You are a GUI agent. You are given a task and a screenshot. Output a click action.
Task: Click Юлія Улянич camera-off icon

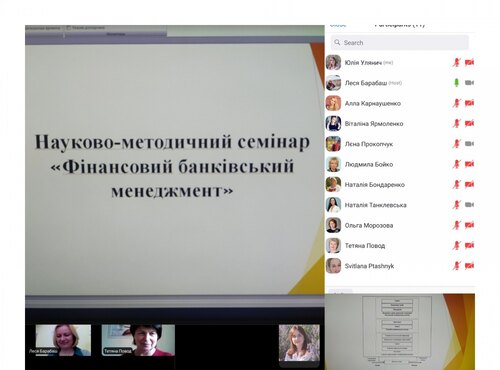(469, 62)
